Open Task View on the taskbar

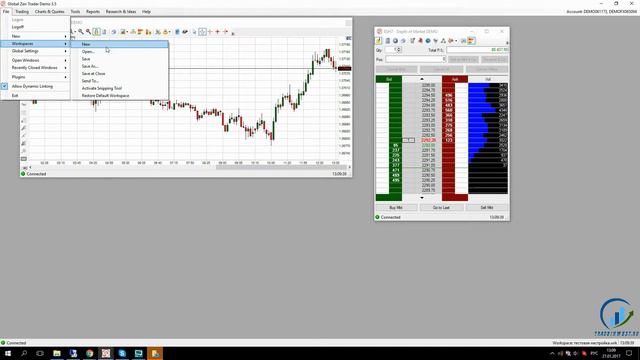coord(40,353)
